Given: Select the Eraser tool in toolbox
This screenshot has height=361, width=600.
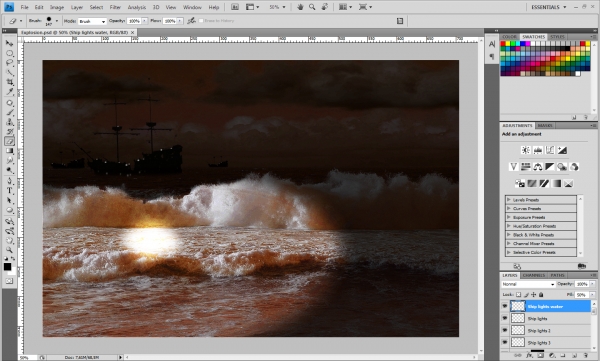Looking at the screenshot, I should (x=9, y=141).
